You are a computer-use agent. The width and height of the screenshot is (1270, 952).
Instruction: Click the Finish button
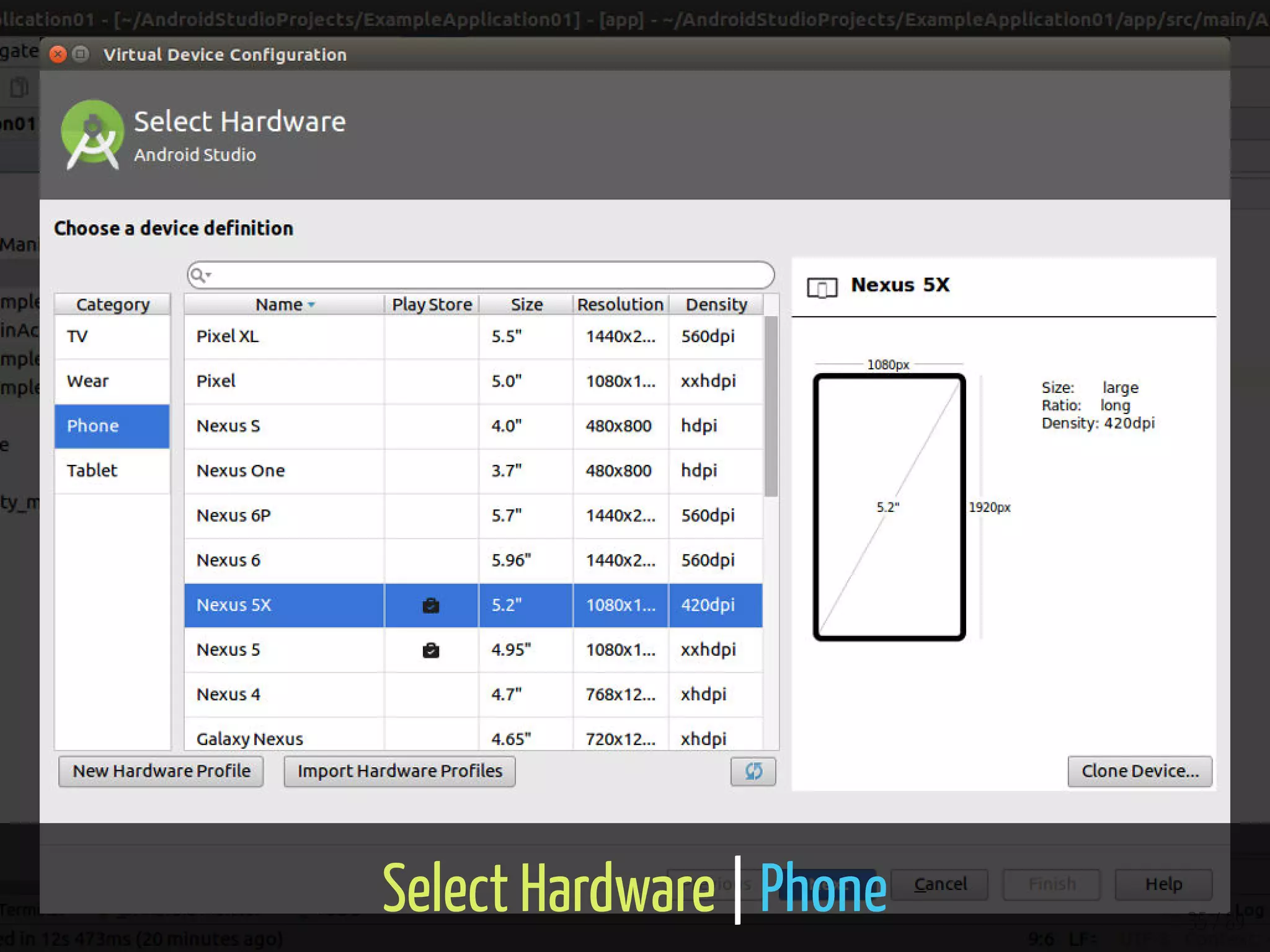1052,884
